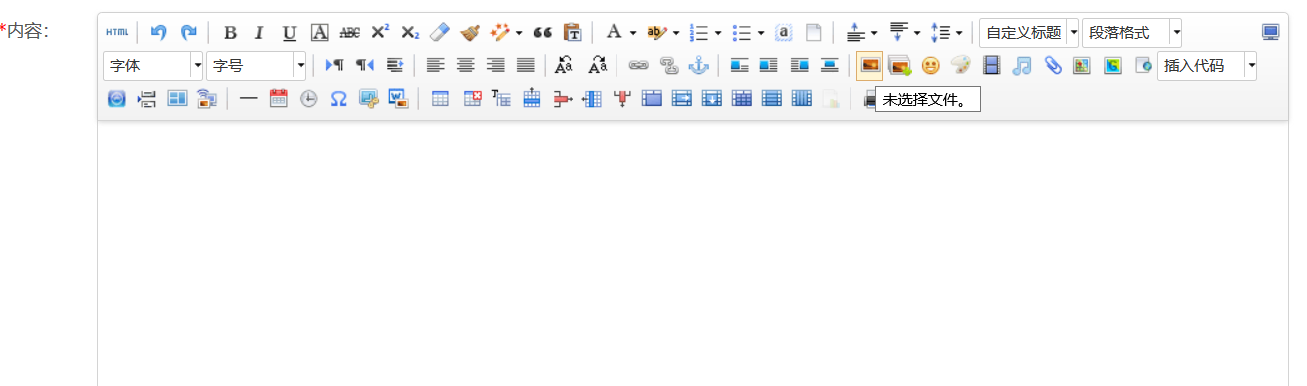1307x386 pixels.
Task: Insert music with the note icon
Action: [1021, 66]
